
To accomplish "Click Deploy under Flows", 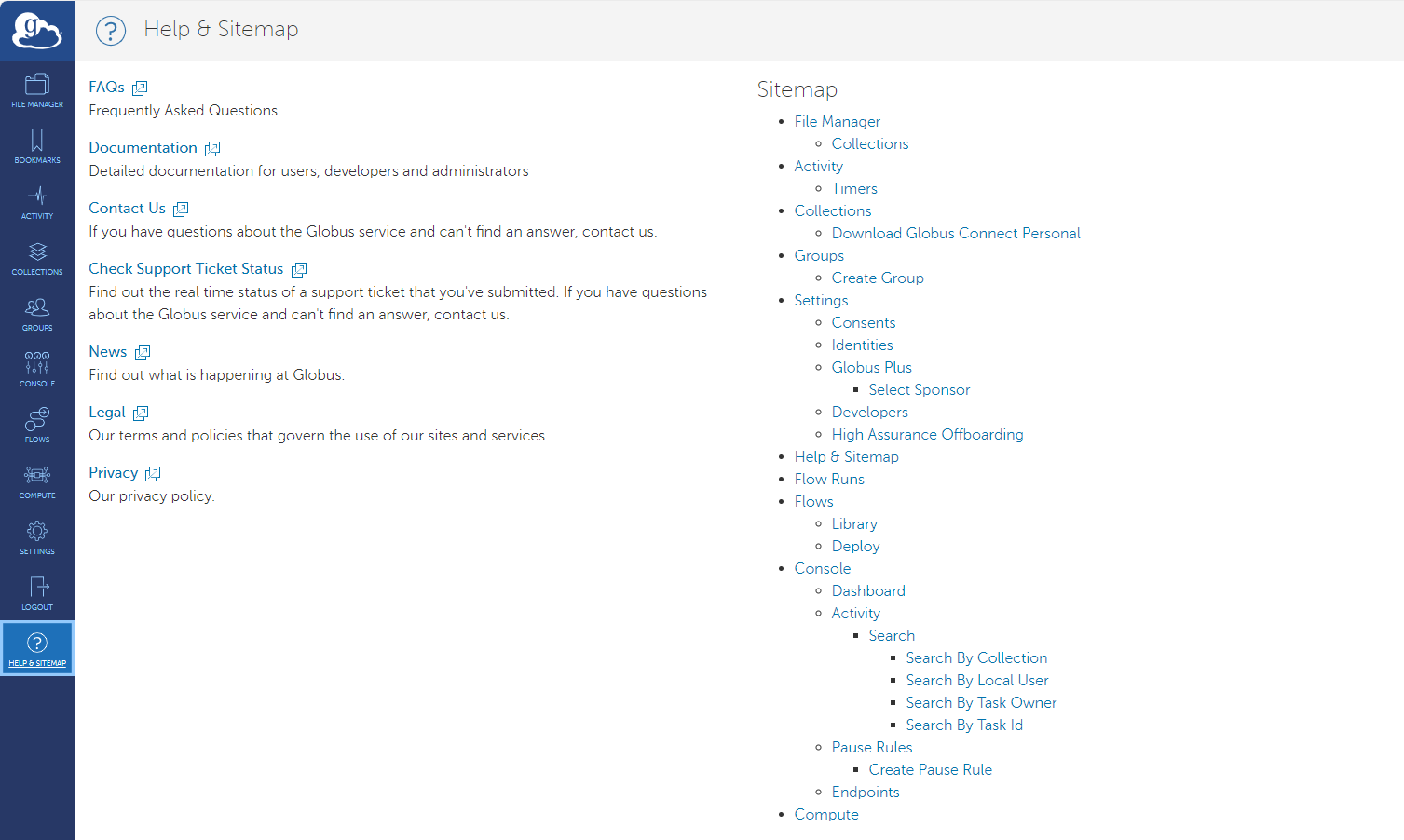I will click(x=855, y=546).
